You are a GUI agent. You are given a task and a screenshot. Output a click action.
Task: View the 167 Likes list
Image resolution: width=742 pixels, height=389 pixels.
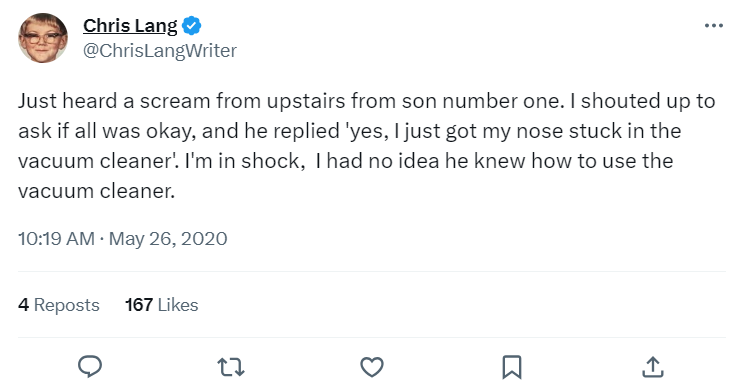[161, 305]
